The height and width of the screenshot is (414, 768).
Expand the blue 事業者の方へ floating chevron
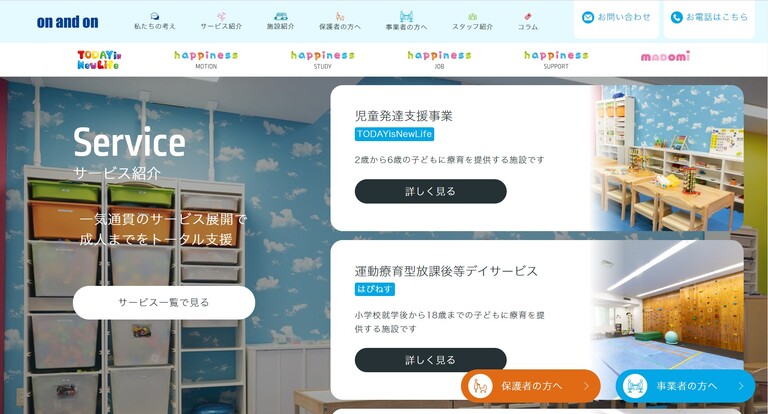click(x=741, y=386)
